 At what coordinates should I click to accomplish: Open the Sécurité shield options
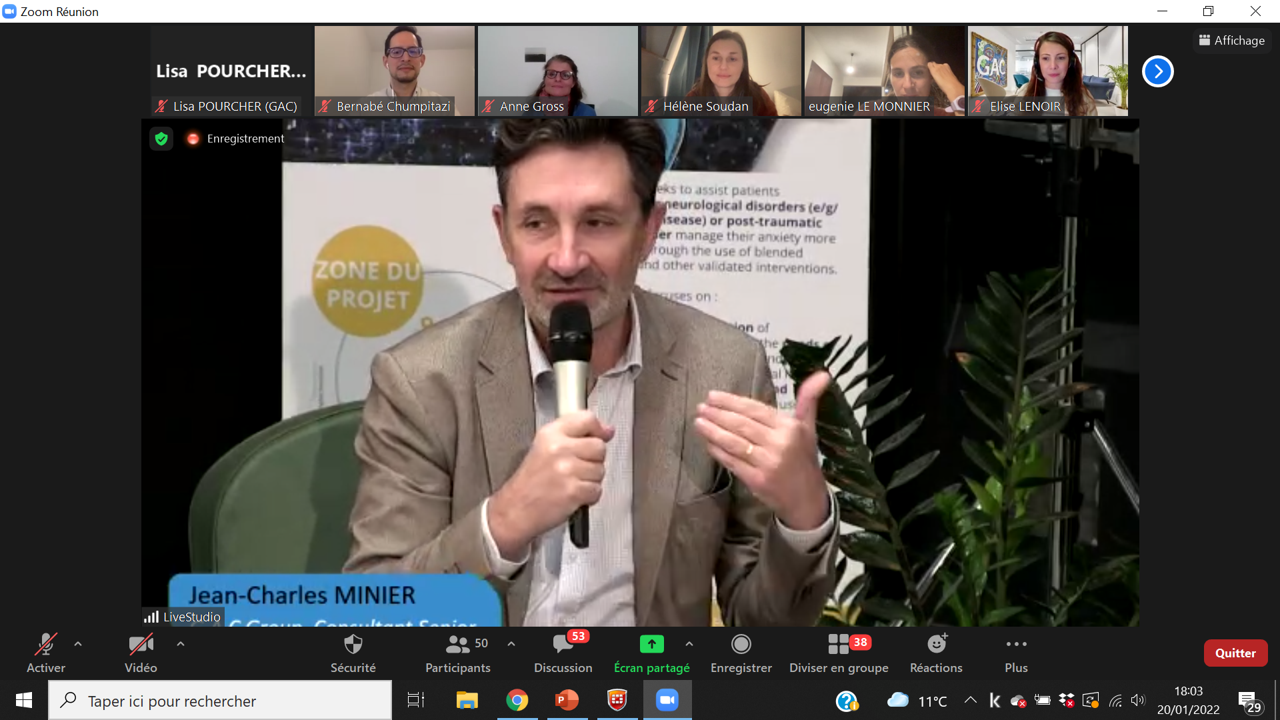point(353,653)
